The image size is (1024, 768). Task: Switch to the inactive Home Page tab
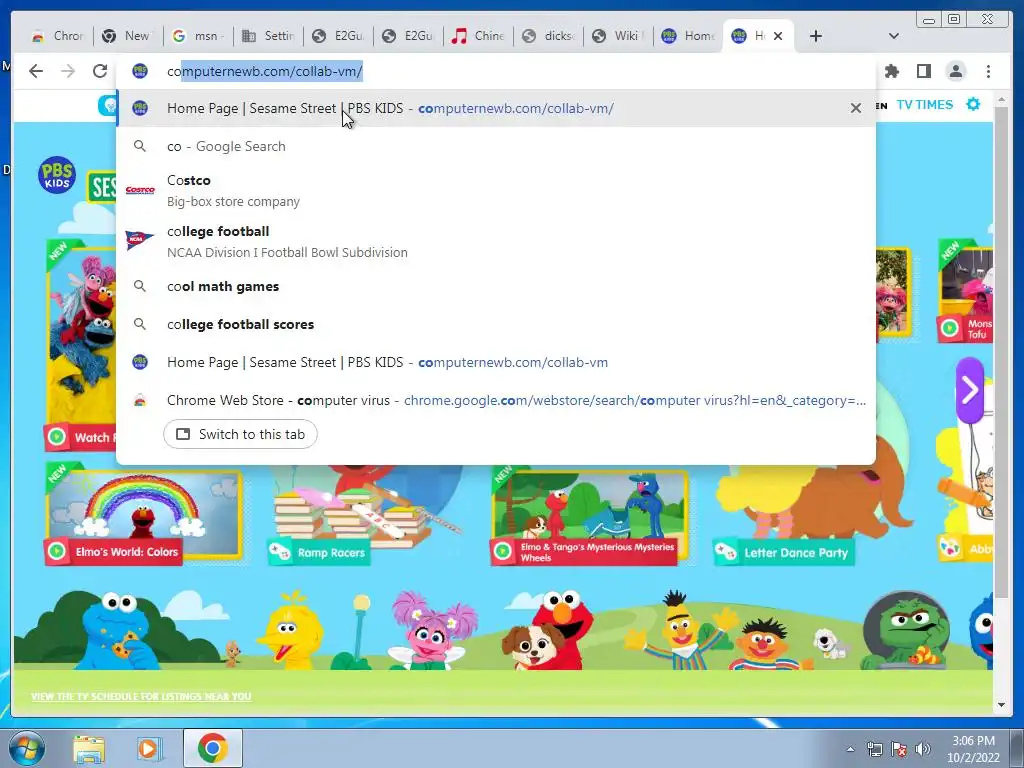[x=687, y=36]
